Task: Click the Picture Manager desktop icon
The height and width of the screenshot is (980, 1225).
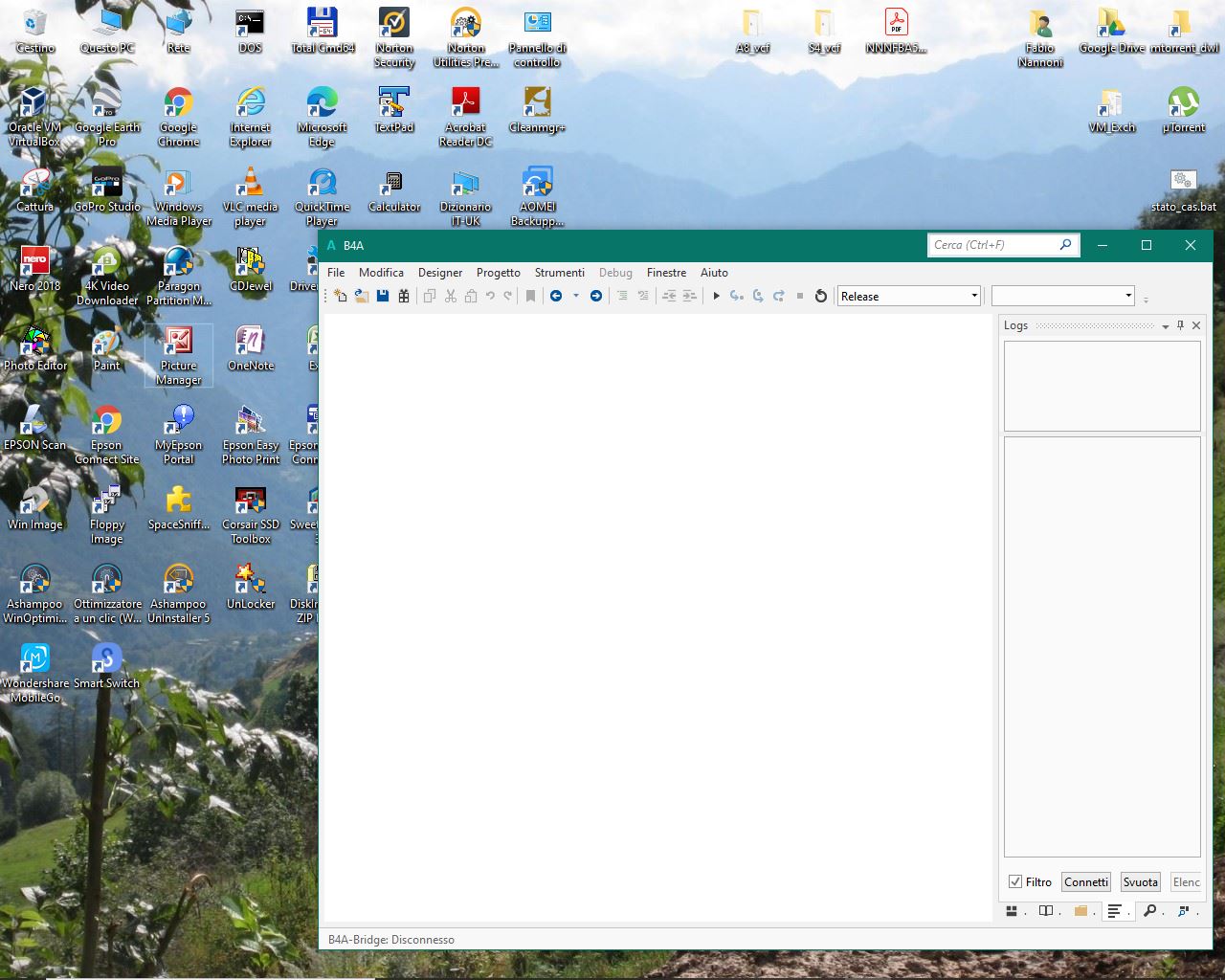Action: tap(179, 355)
